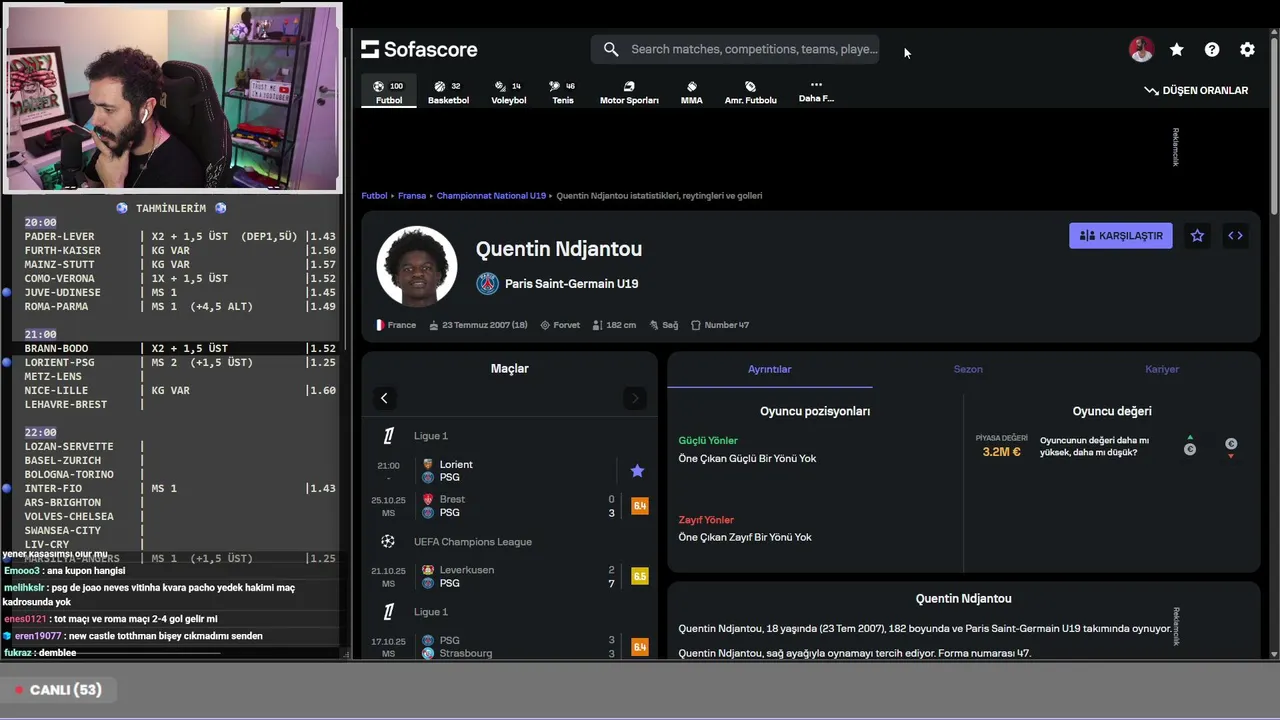Click the search magnifier icon
1280x720 pixels.
click(x=611, y=49)
